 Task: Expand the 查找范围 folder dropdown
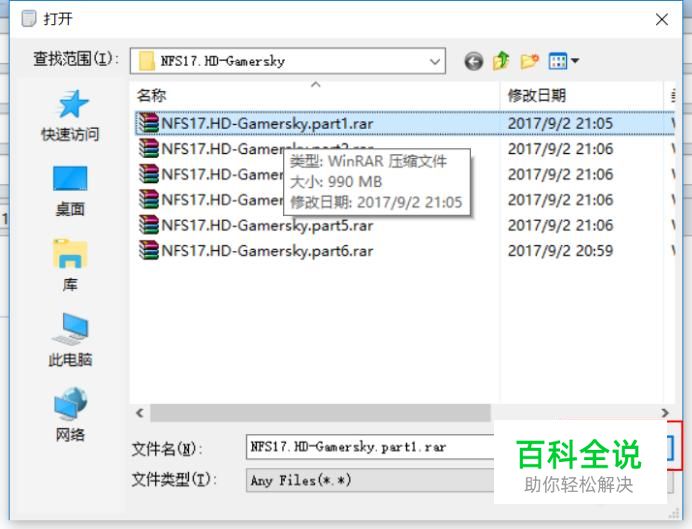(435, 61)
